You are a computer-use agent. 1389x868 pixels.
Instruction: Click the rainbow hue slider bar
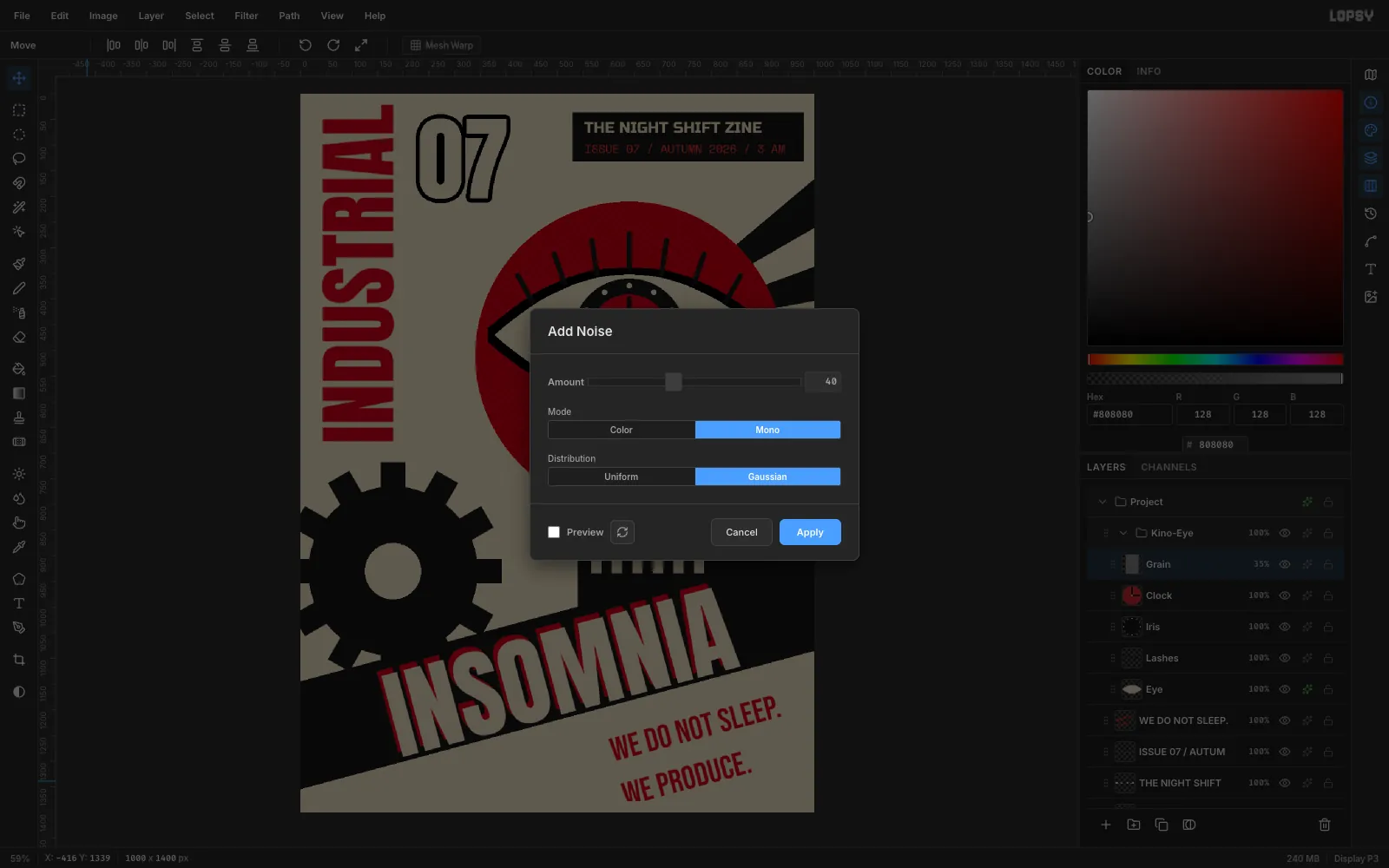[x=1215, y=359]
